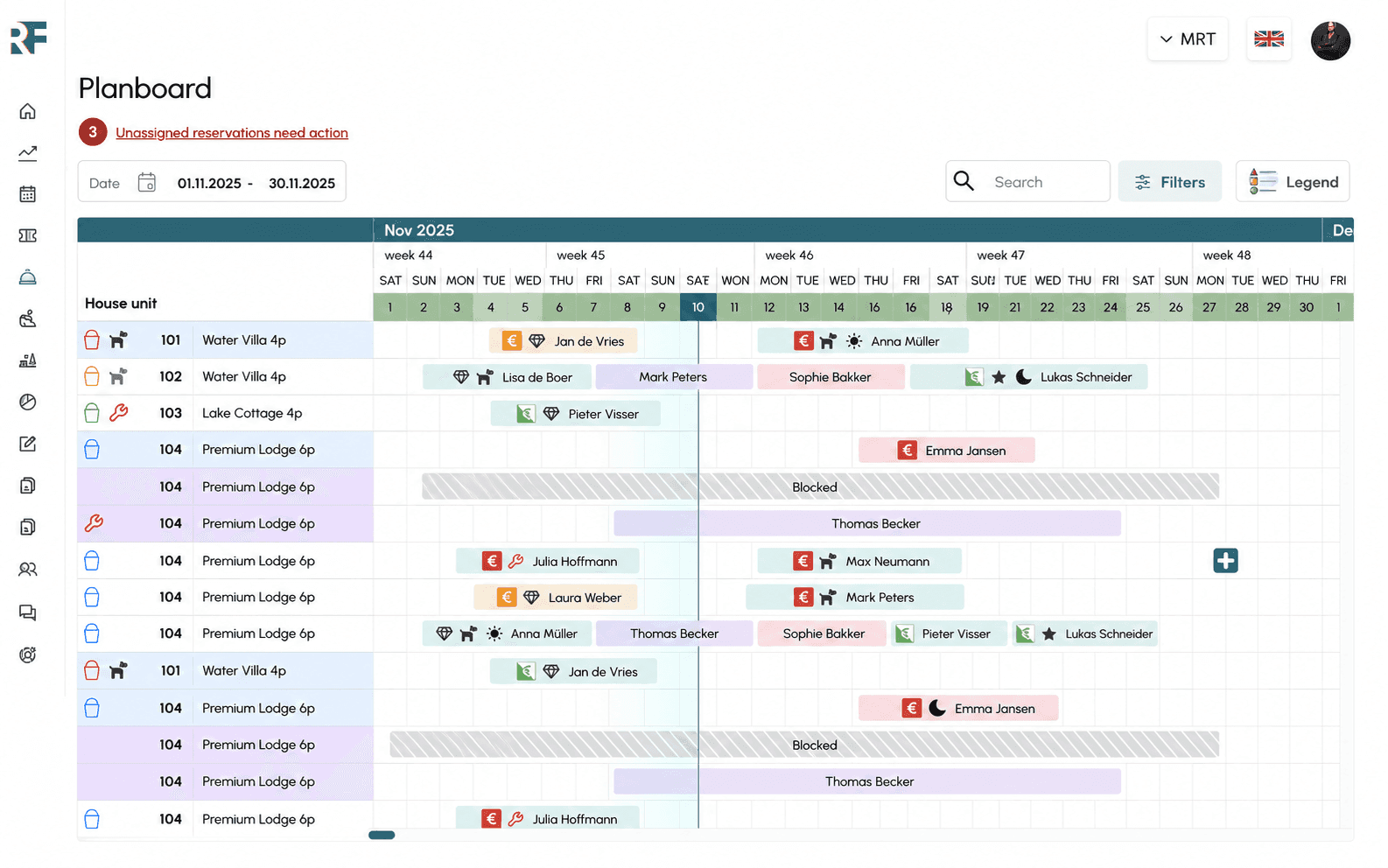1388x868 pixels.
Task: Click the calendar icon in the Date field
Action: [147, 182]
